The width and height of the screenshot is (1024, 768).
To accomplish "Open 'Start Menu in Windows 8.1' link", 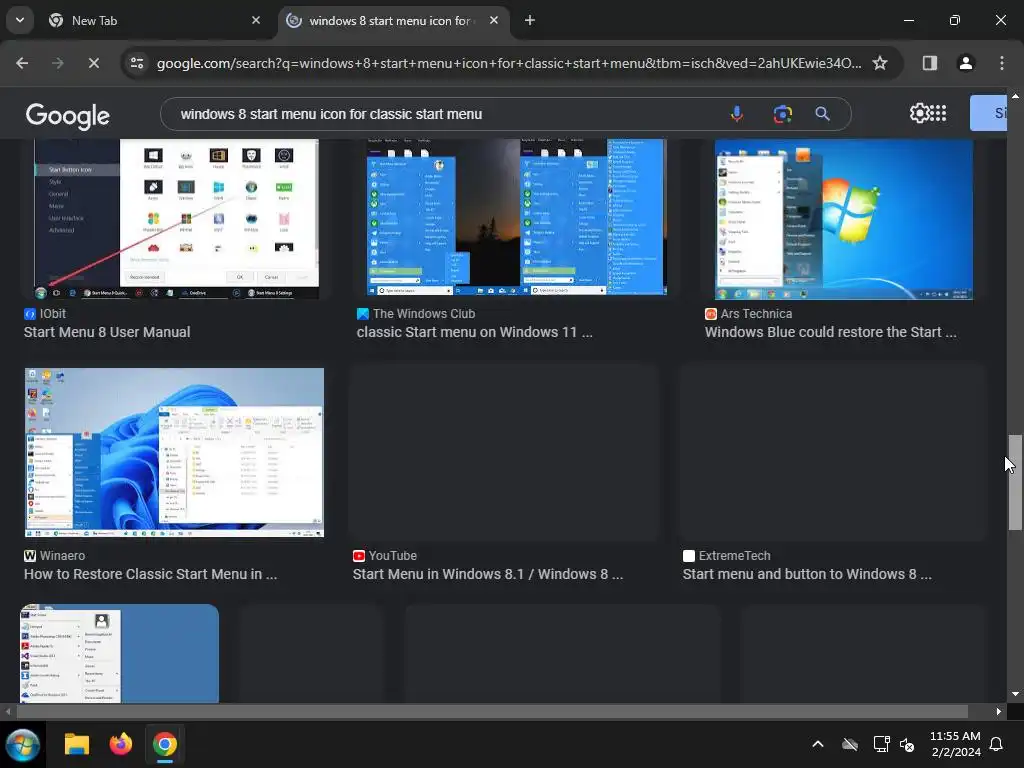I will 488,574.
